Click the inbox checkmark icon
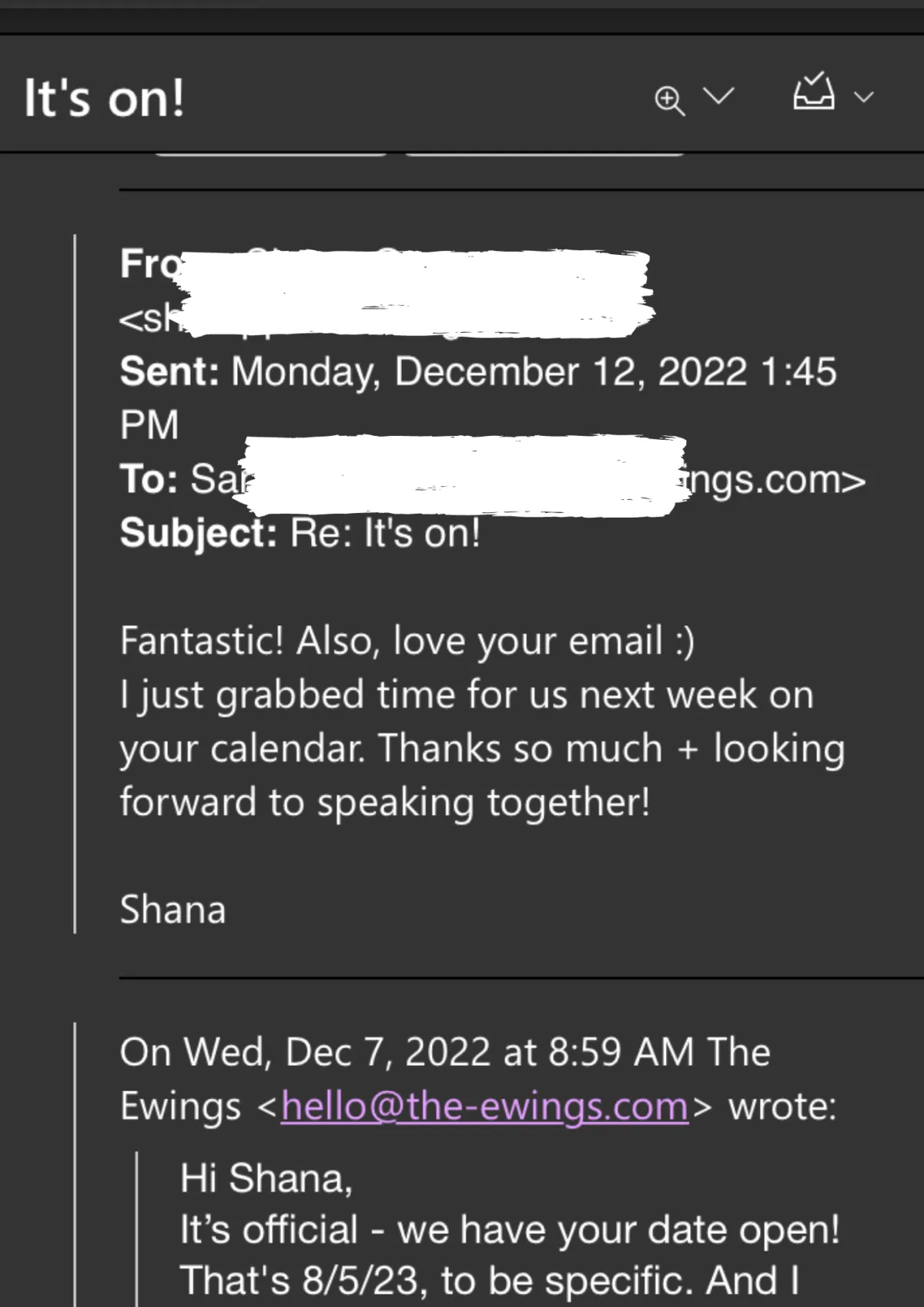The height and width of the screenshot is (1307, 924). [x=814, y=92]
